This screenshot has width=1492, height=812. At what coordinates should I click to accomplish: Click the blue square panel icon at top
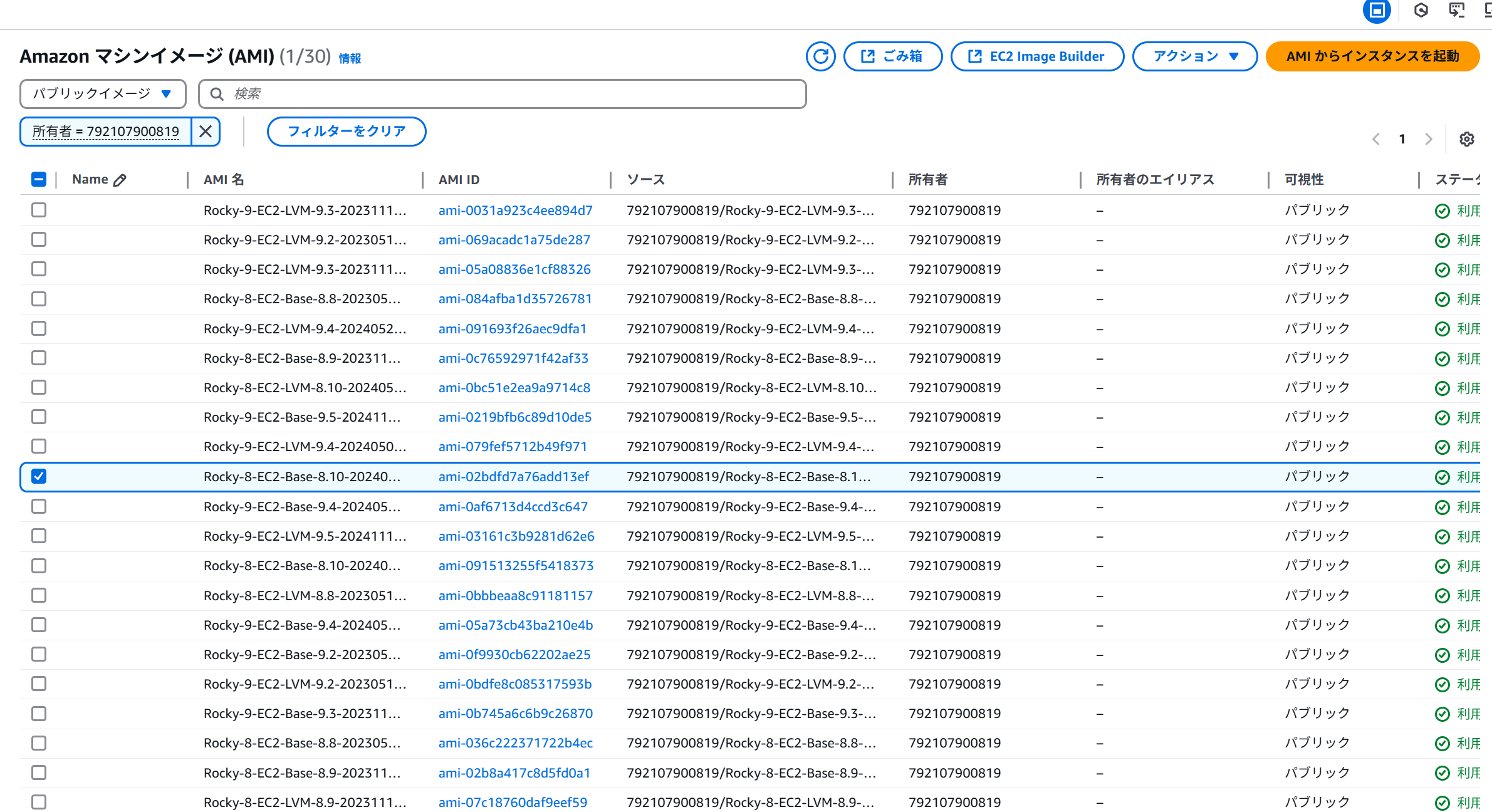coord(1377,11)
